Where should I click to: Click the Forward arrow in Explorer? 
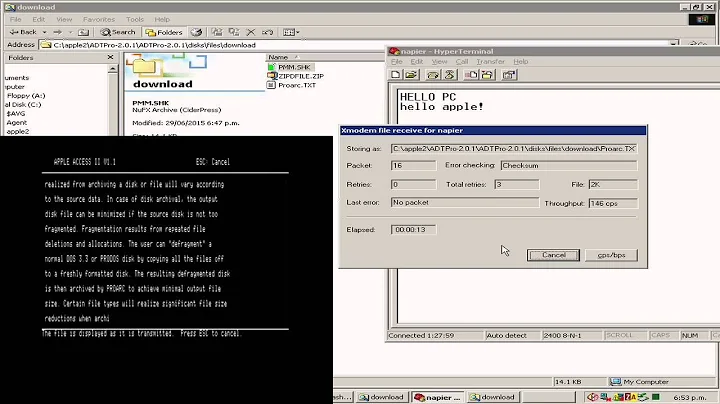click(57, 32)
